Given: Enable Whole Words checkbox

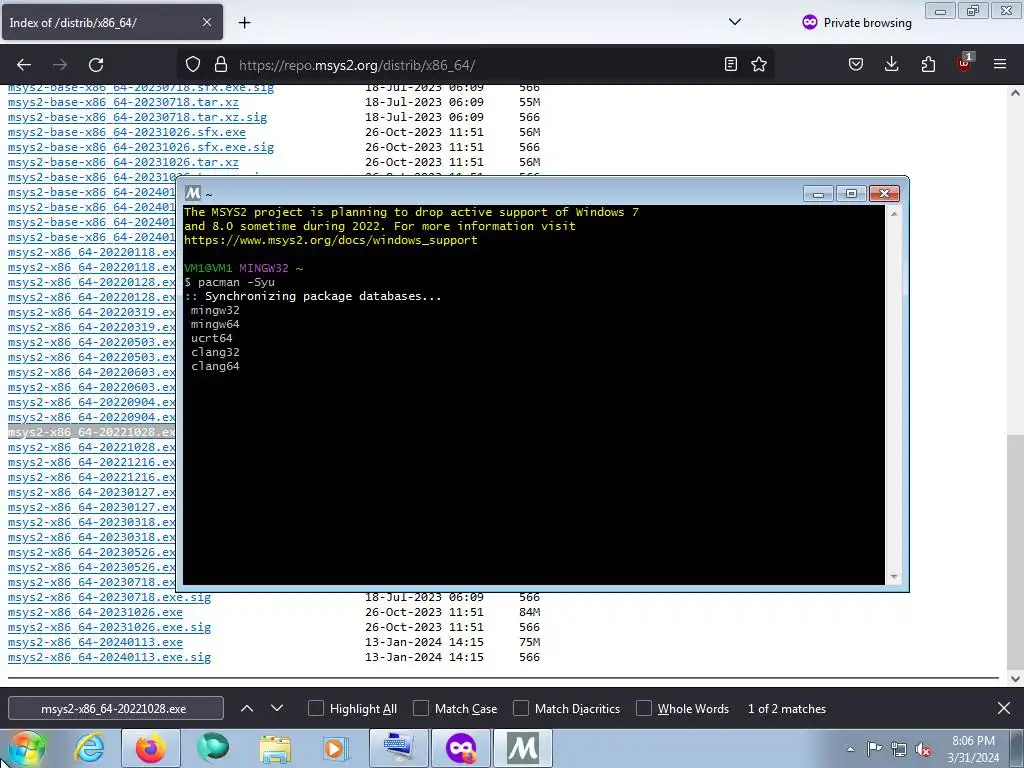Looking at the screenshot, I should click(x=644, y=709).
